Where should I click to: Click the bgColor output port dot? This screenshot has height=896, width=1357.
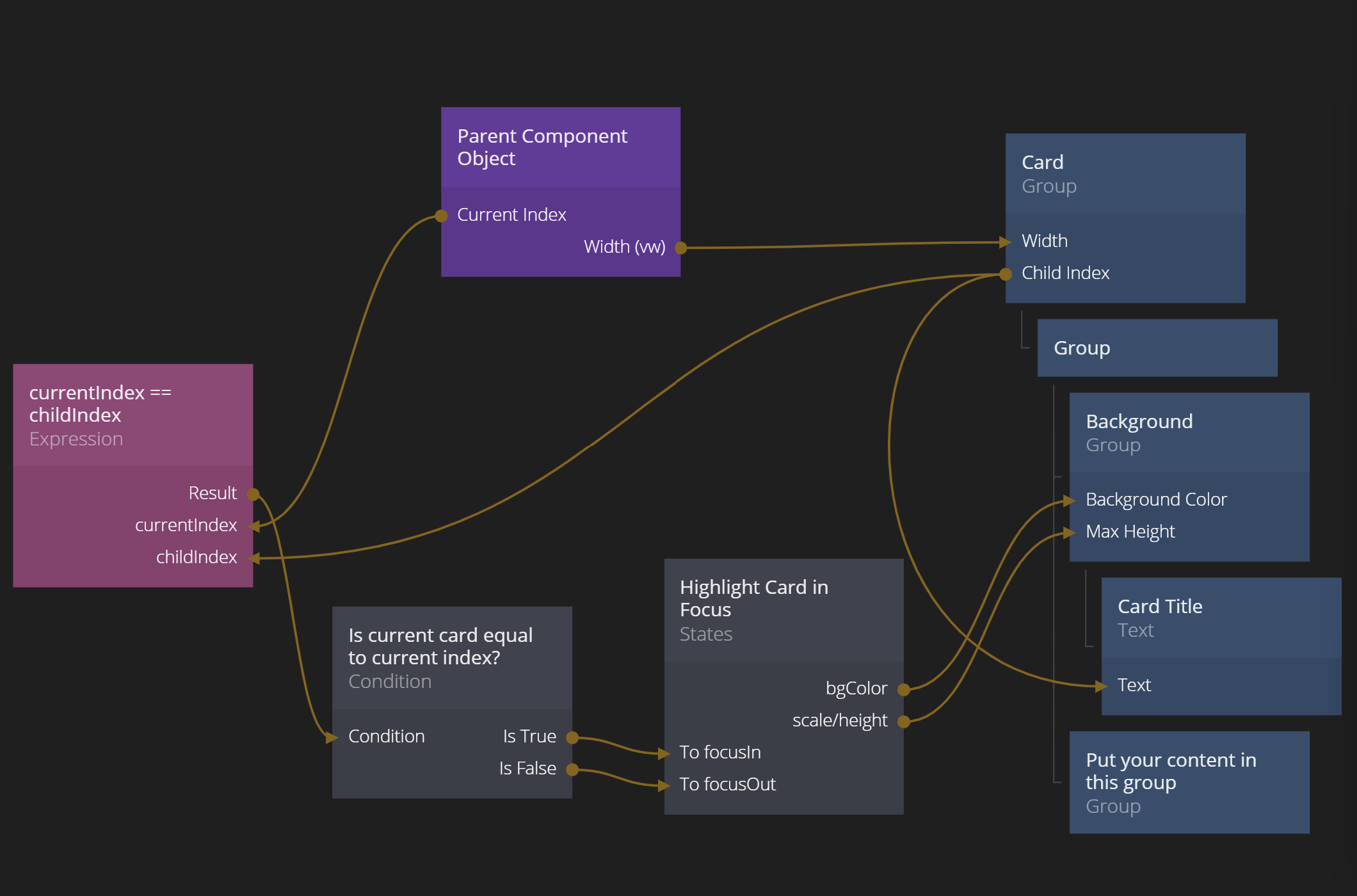[x=904, y=690]
